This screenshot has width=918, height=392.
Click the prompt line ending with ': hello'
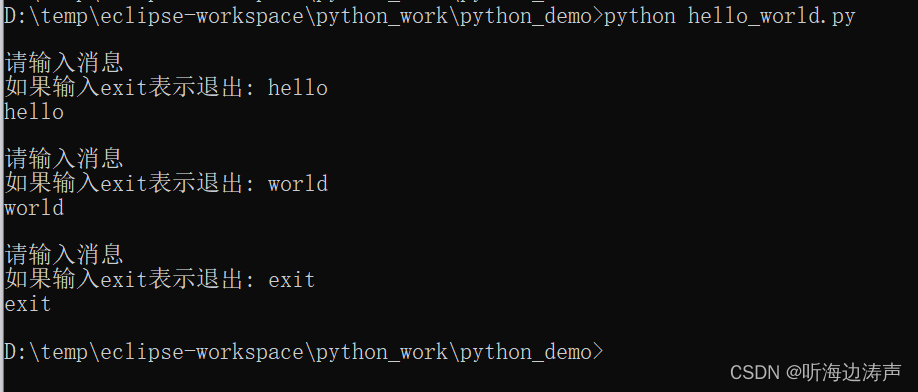[166, 88]
